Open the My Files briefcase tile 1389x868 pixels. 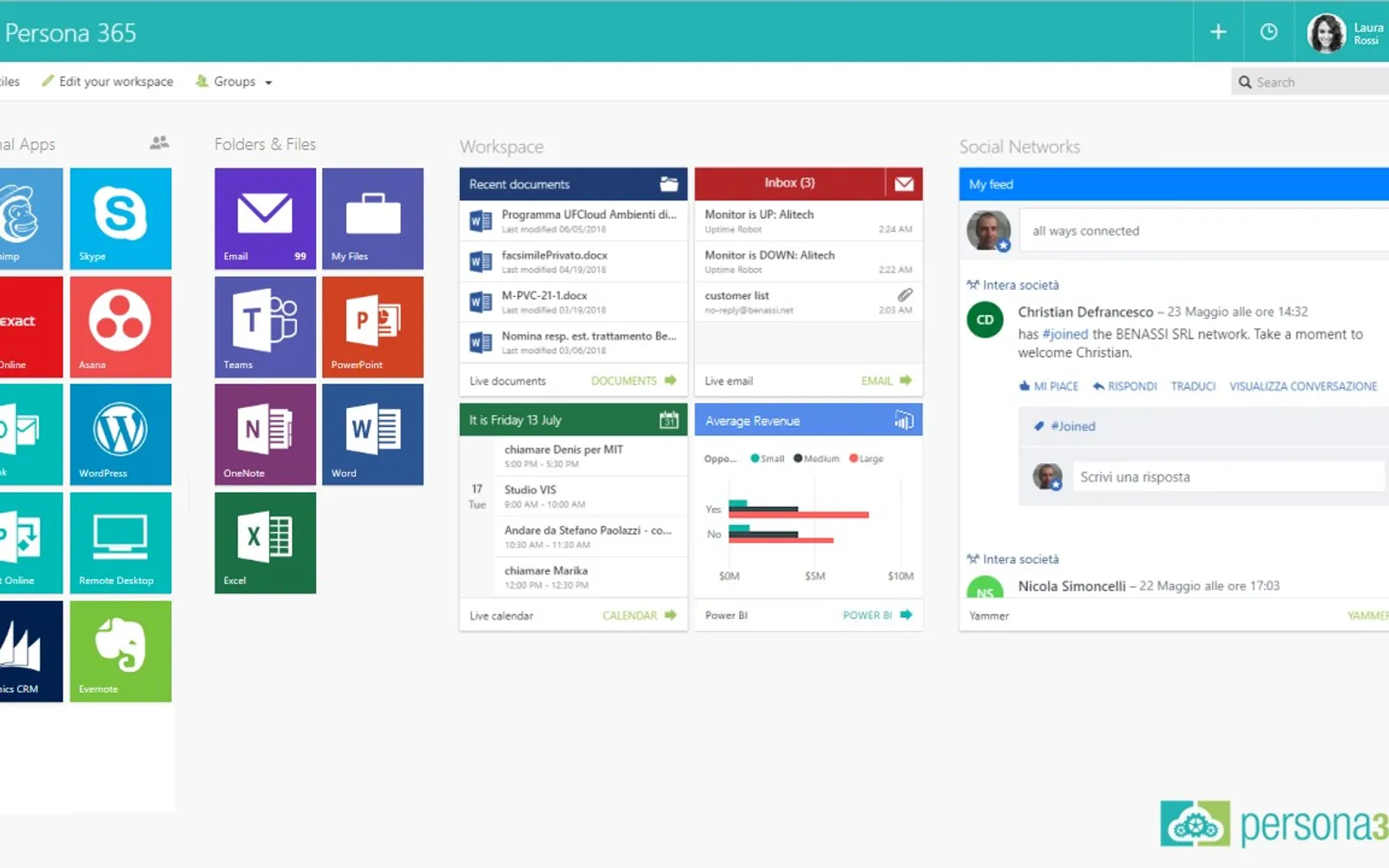[x=373, y=219]
